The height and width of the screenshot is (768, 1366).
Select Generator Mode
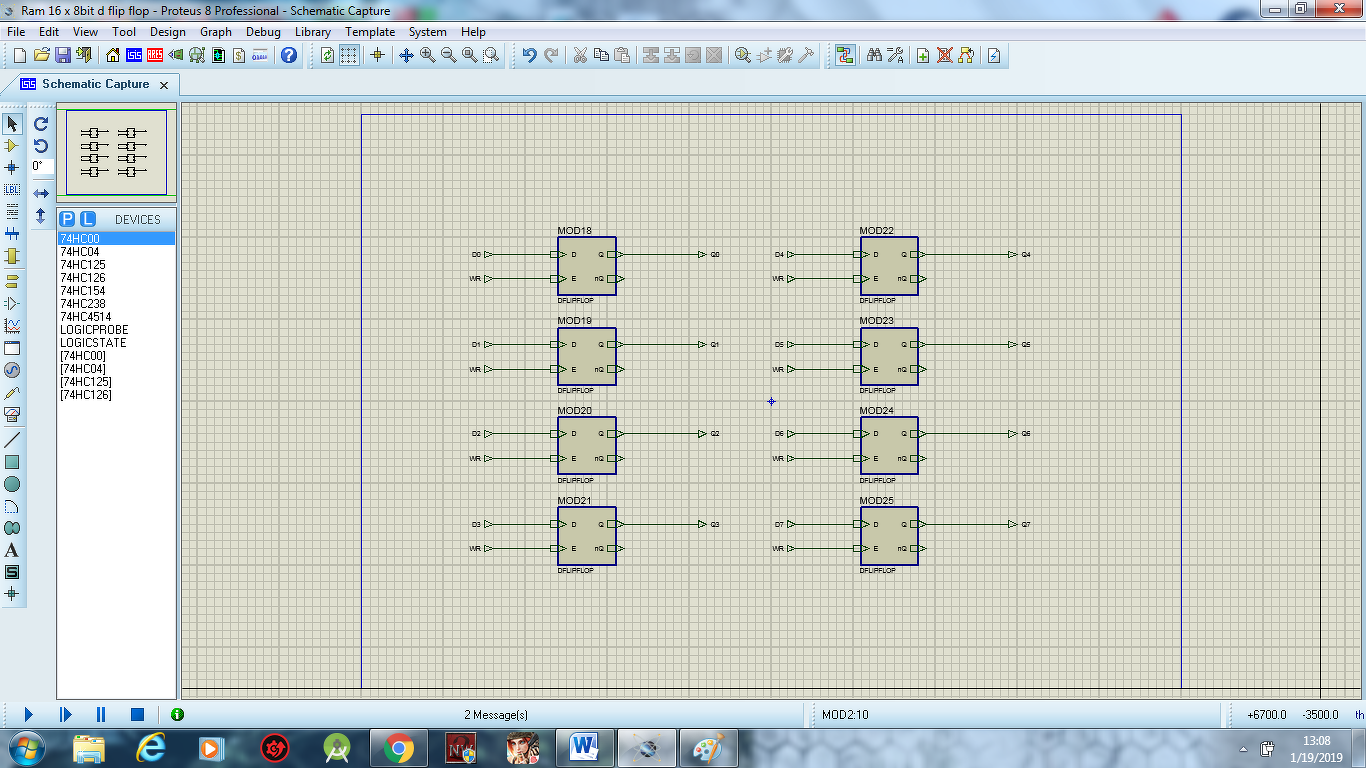[x=12, y=370]
